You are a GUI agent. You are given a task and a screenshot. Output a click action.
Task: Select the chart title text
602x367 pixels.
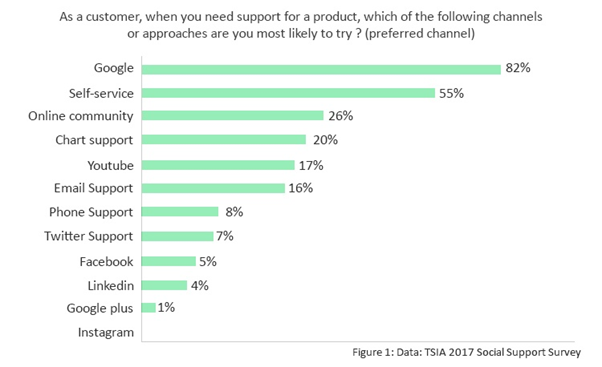click(301, 25)
